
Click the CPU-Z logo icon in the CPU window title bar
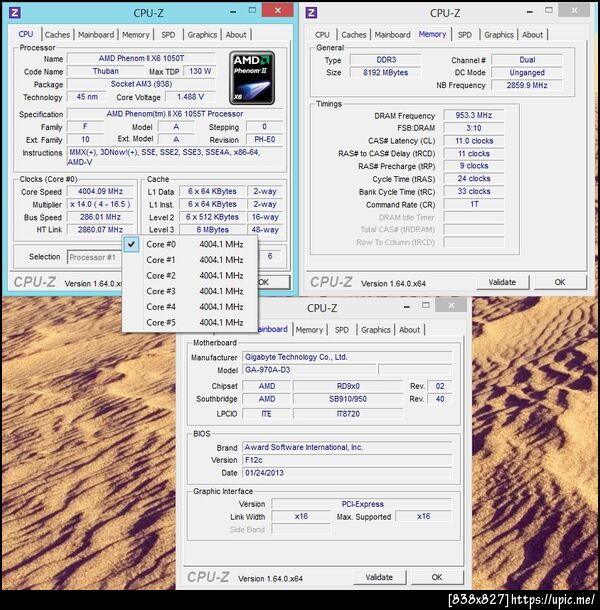[x=14, y=13]
